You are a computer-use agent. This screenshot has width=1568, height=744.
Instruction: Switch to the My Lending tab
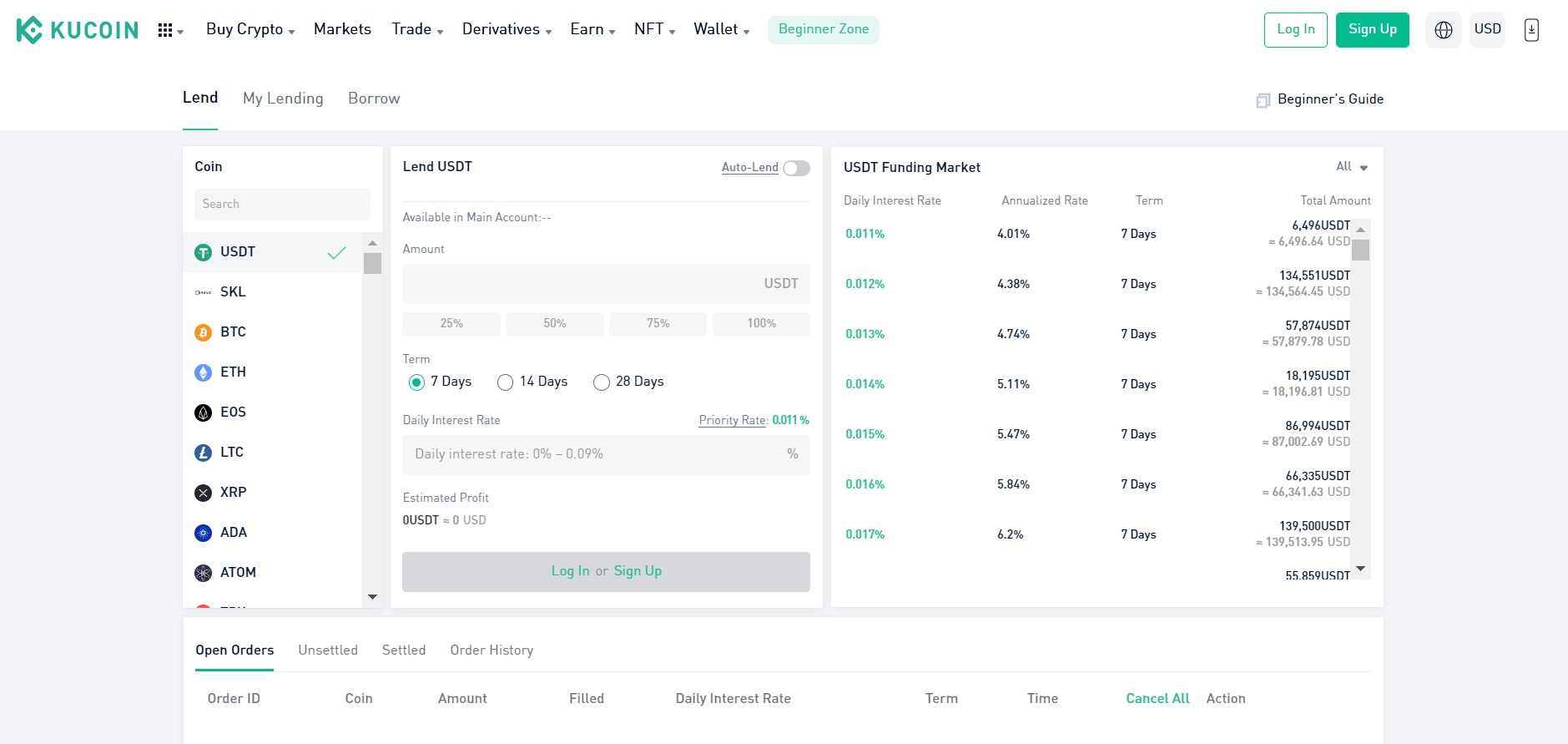pyautogui.click(x=283, y=99)
